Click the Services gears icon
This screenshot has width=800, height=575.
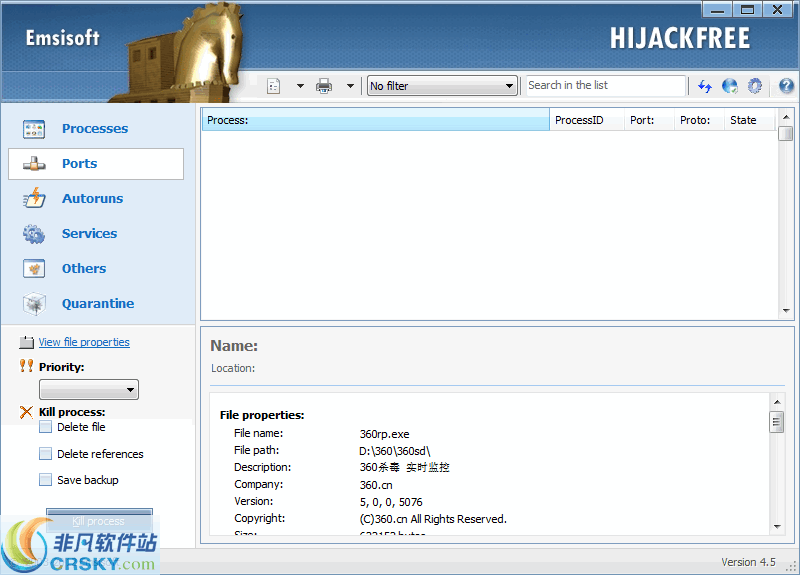click(x=34, y=234)
